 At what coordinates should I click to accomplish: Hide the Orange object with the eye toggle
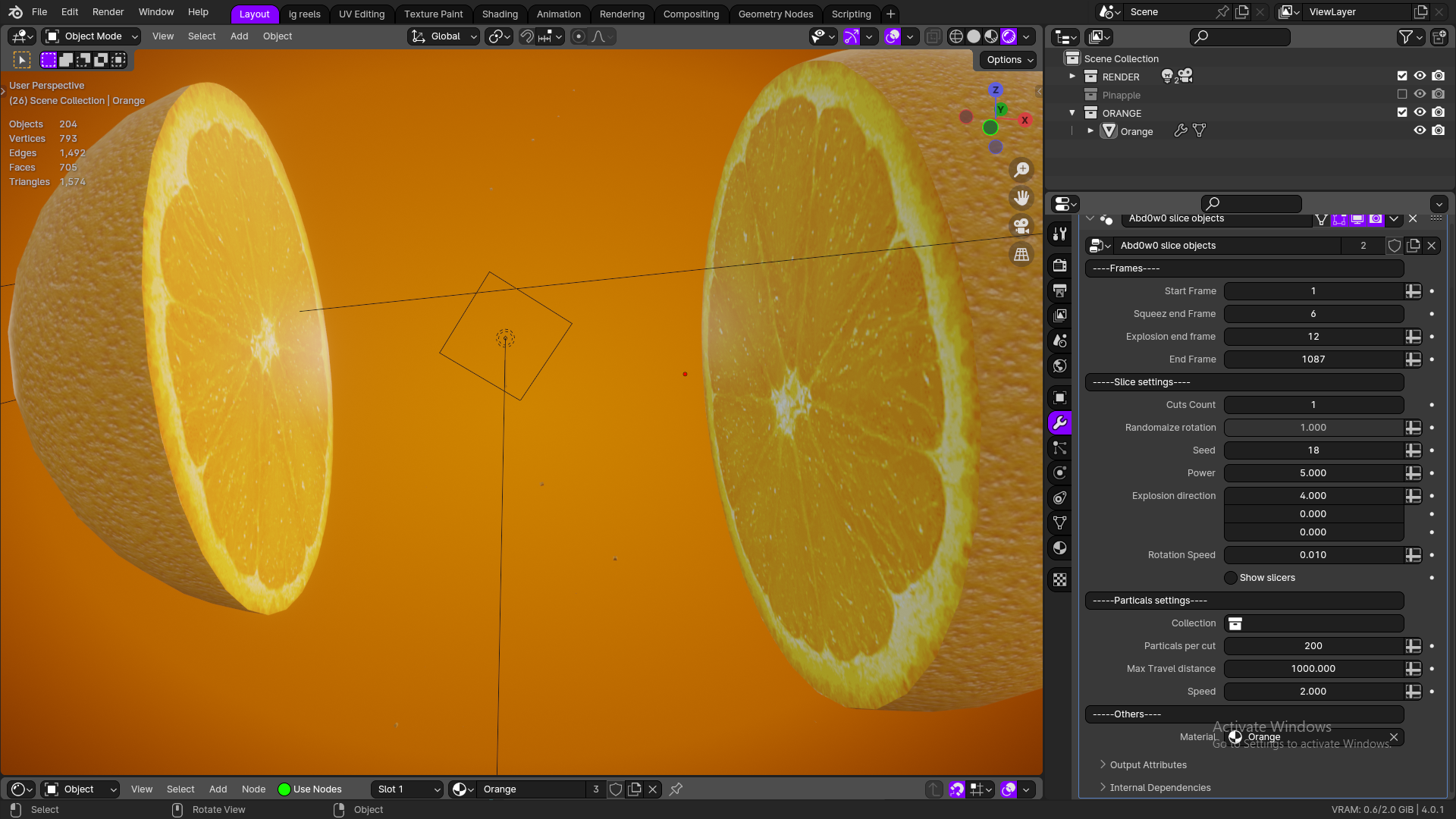click(1419, 130)
